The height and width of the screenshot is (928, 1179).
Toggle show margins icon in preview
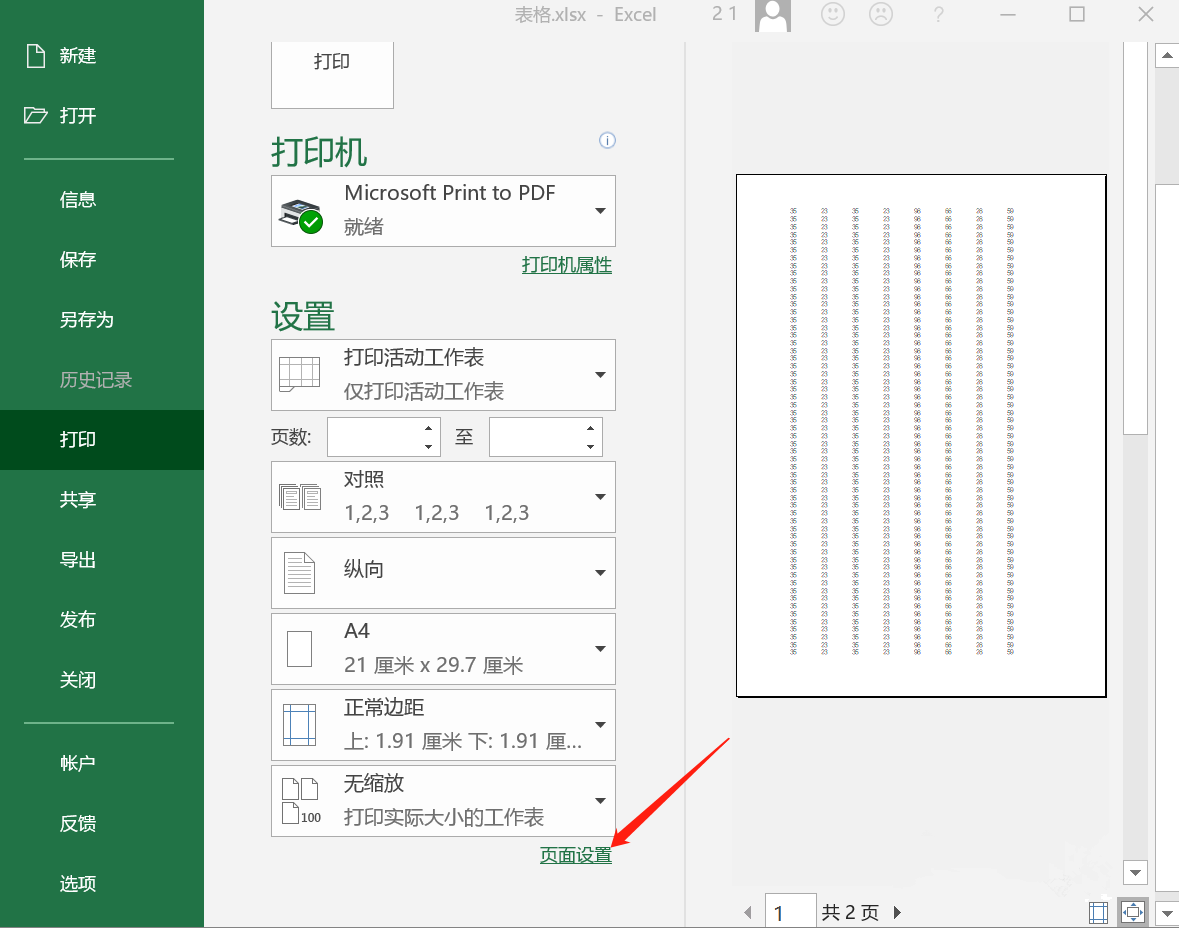pos(1098,913)
